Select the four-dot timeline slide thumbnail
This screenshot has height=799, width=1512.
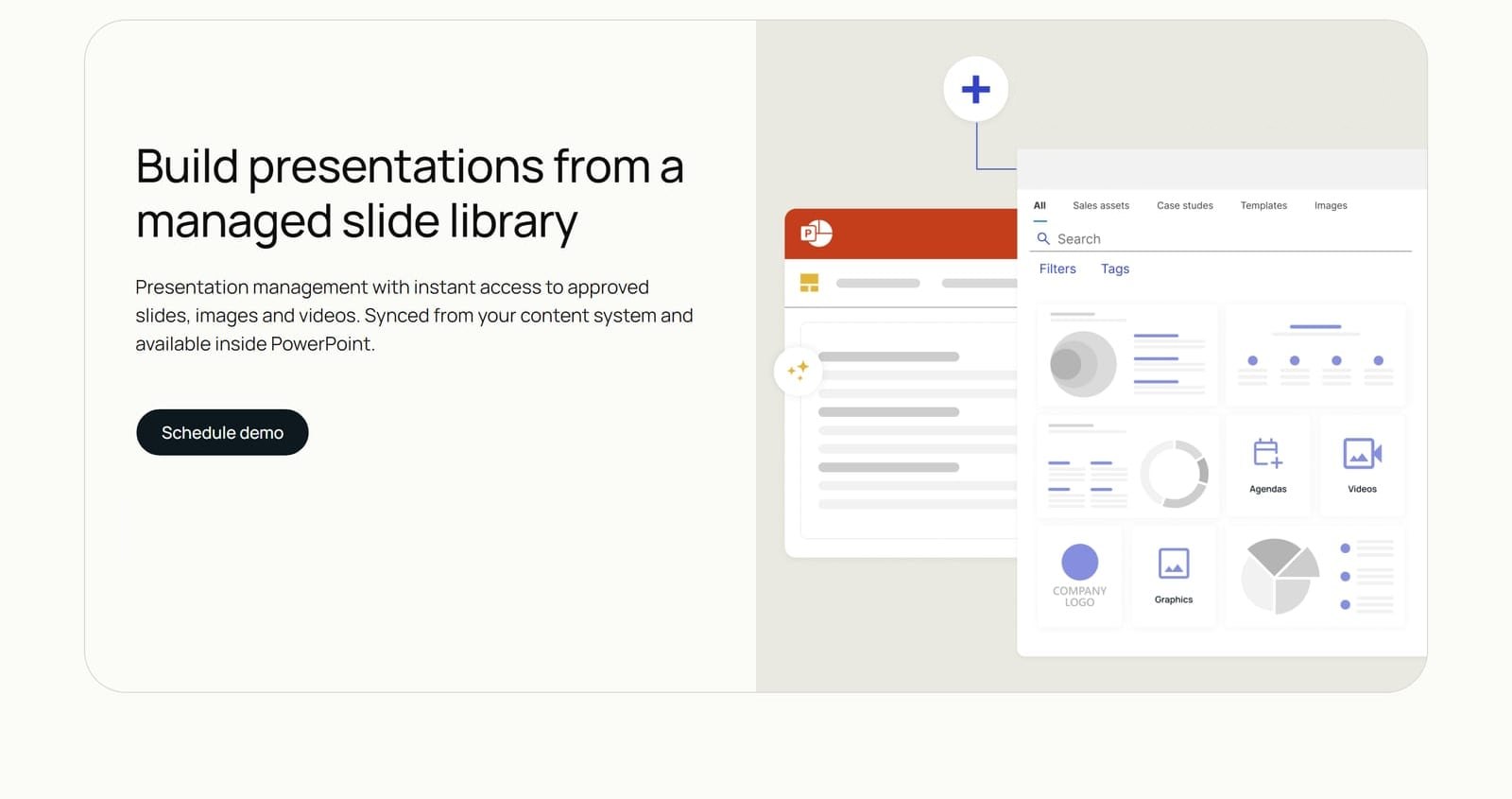coord(1315,356)
